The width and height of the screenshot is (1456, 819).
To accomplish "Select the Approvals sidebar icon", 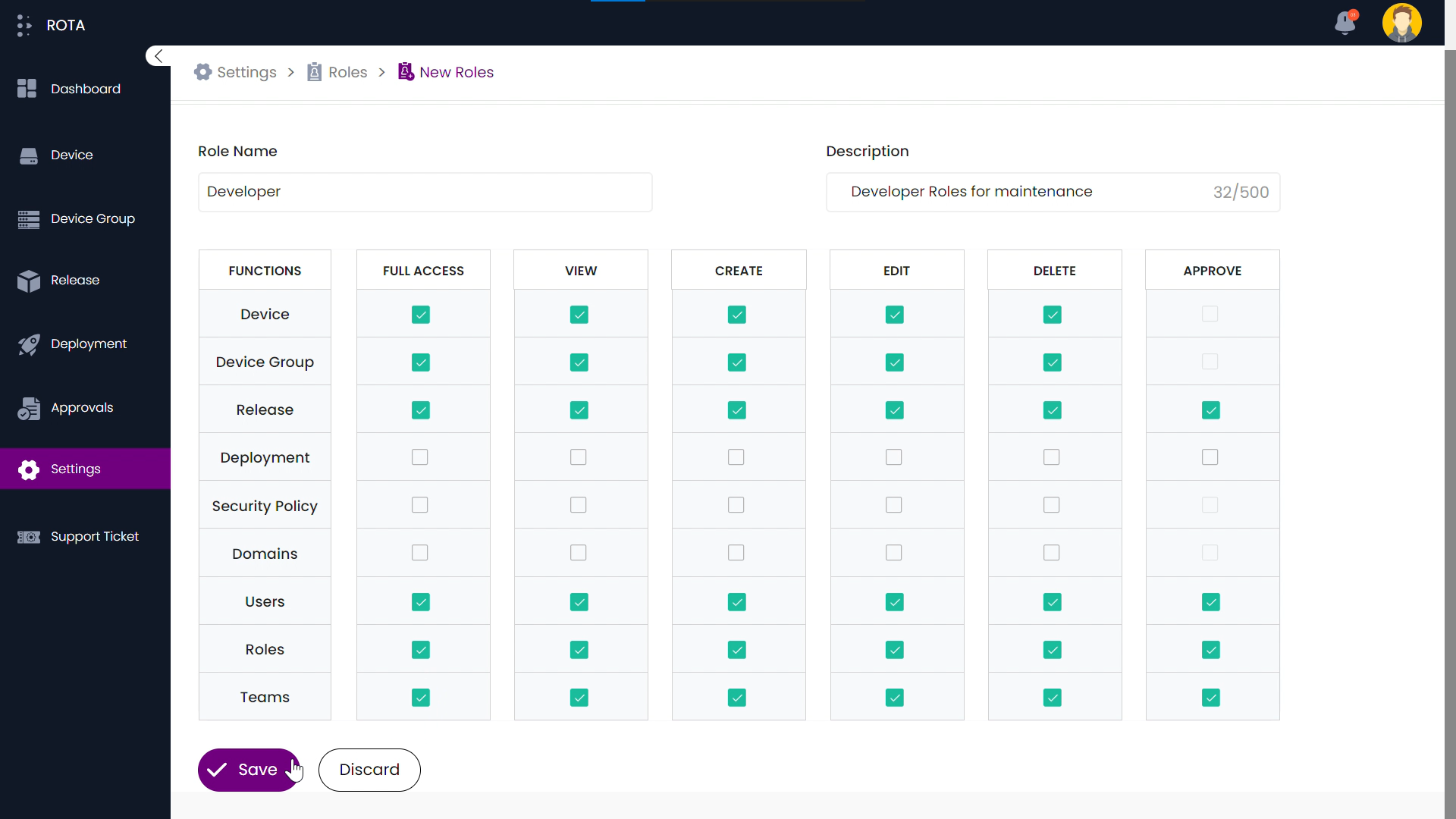I will click(x=29, y=408).
